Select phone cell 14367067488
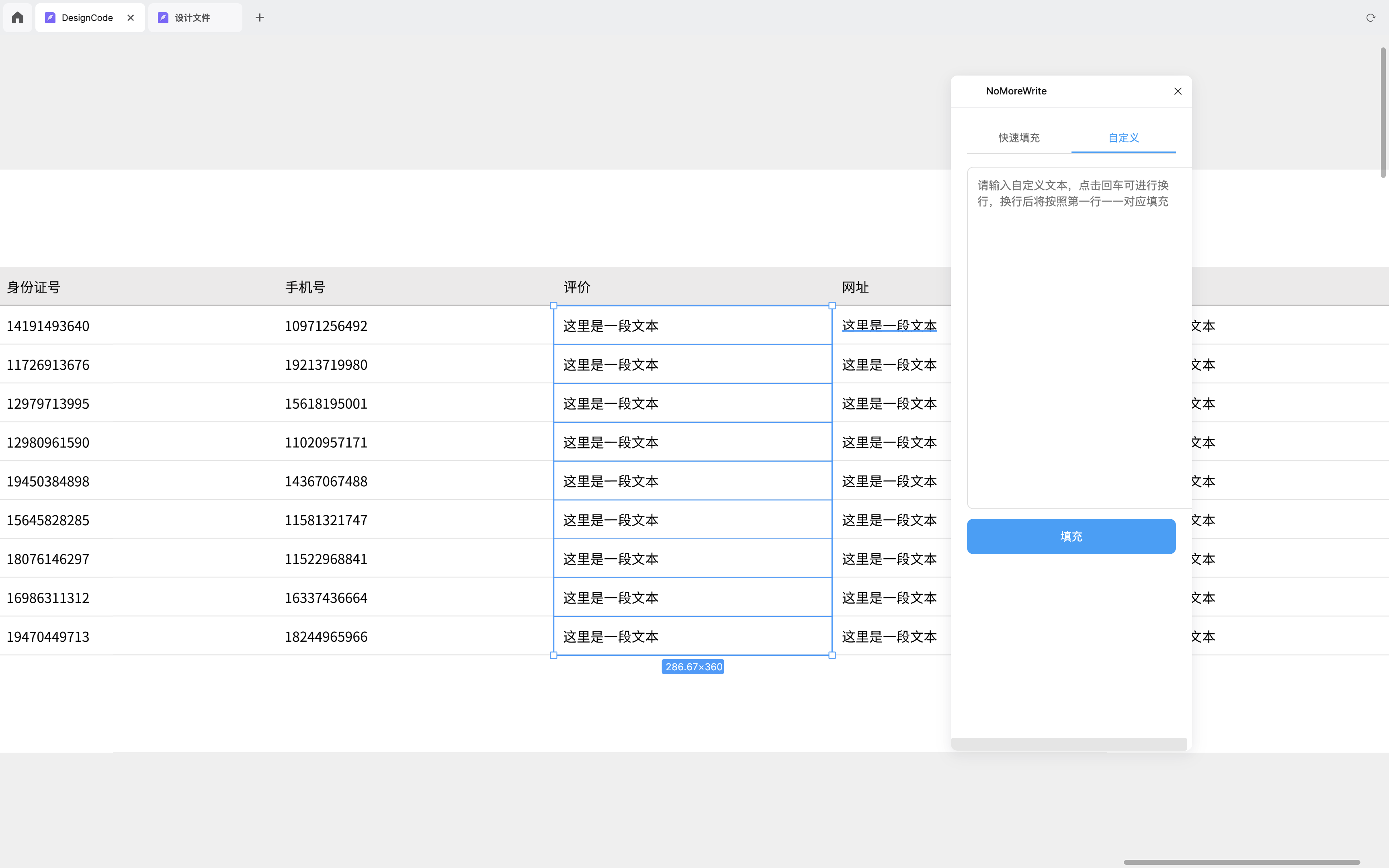The height and width of the screenshot is (868, 1389). click(326, 481)
